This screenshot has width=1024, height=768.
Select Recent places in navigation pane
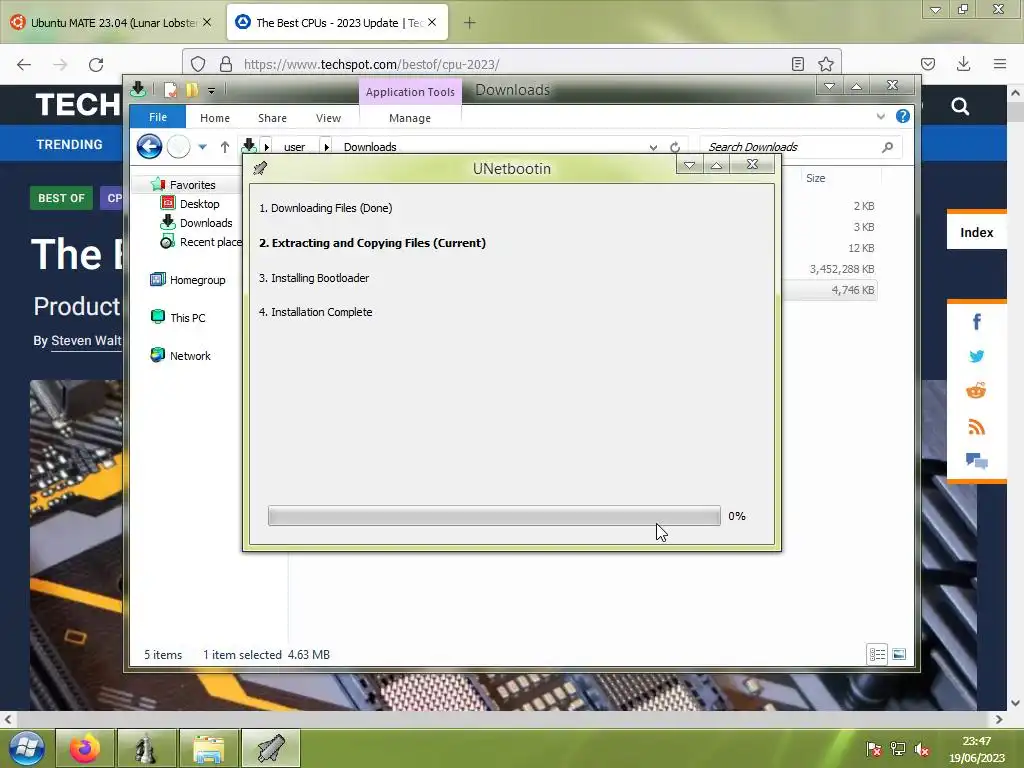(210, 242)
